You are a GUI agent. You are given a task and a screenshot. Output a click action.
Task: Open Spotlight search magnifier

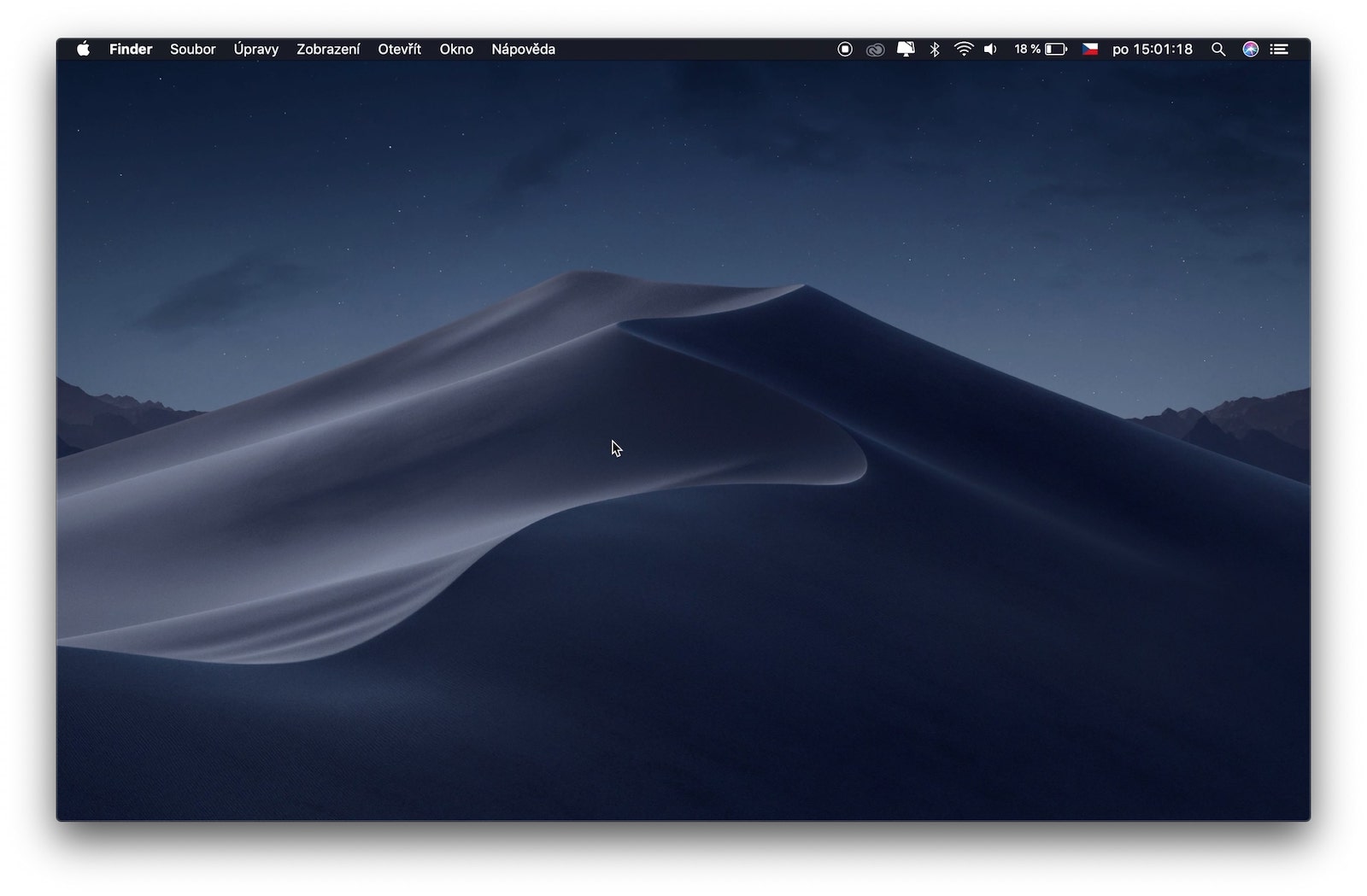point(1218,50)
